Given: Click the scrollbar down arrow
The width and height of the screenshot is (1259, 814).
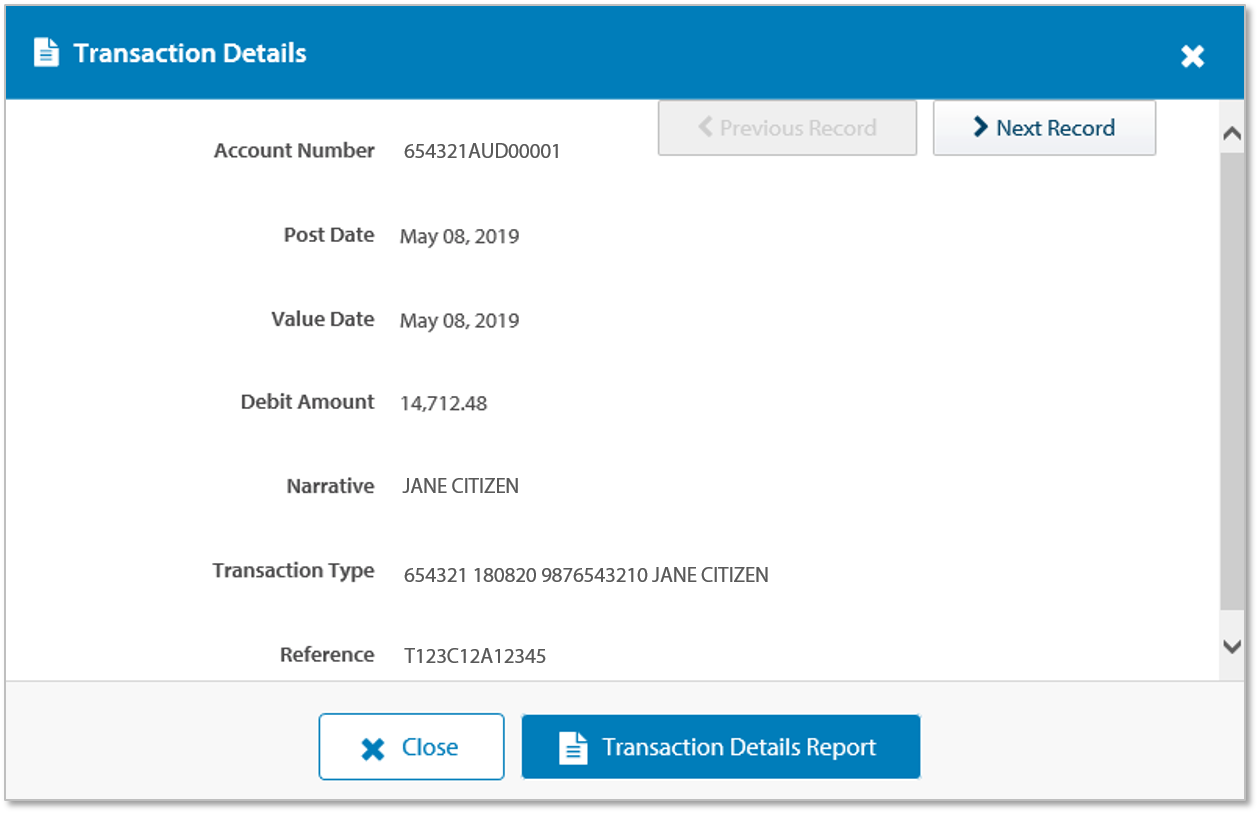Looking at the screenshot, I should 1232,645.
